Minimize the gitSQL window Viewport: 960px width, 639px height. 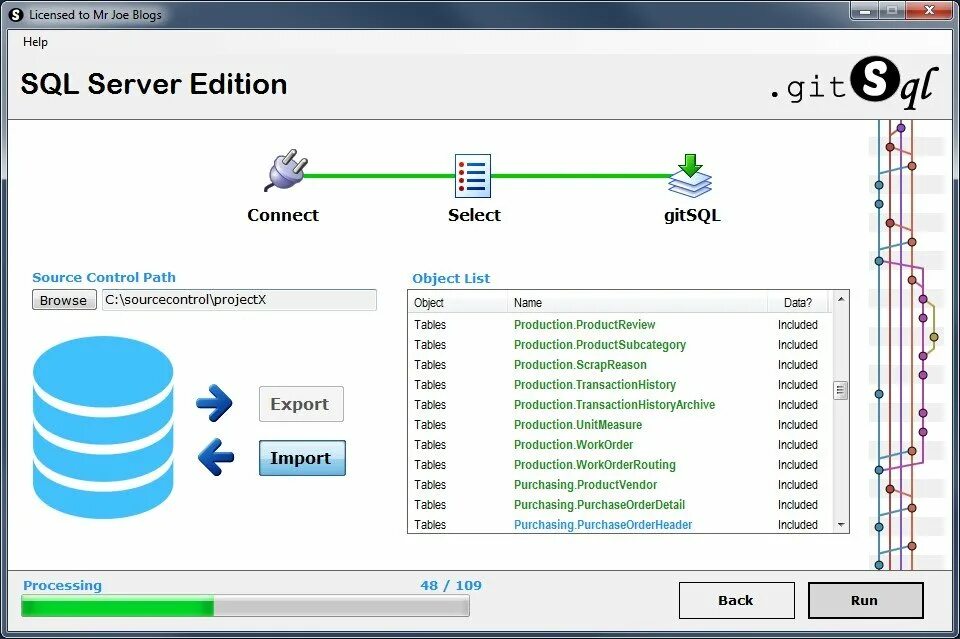point(865,11)
